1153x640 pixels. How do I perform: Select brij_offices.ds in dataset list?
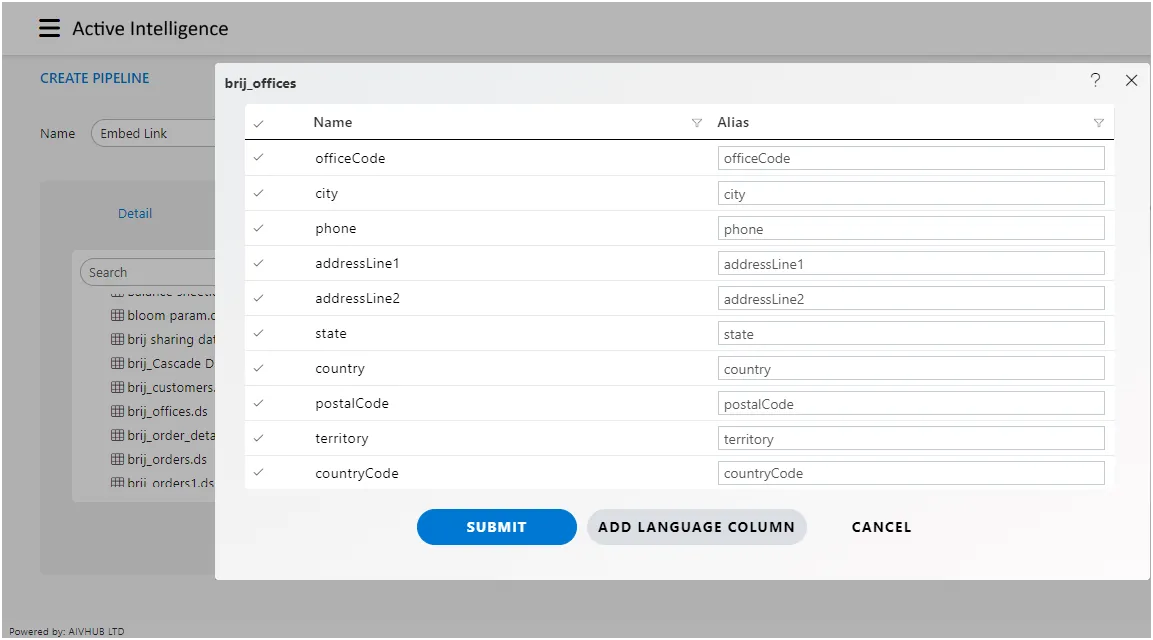(x=168, y=411)
